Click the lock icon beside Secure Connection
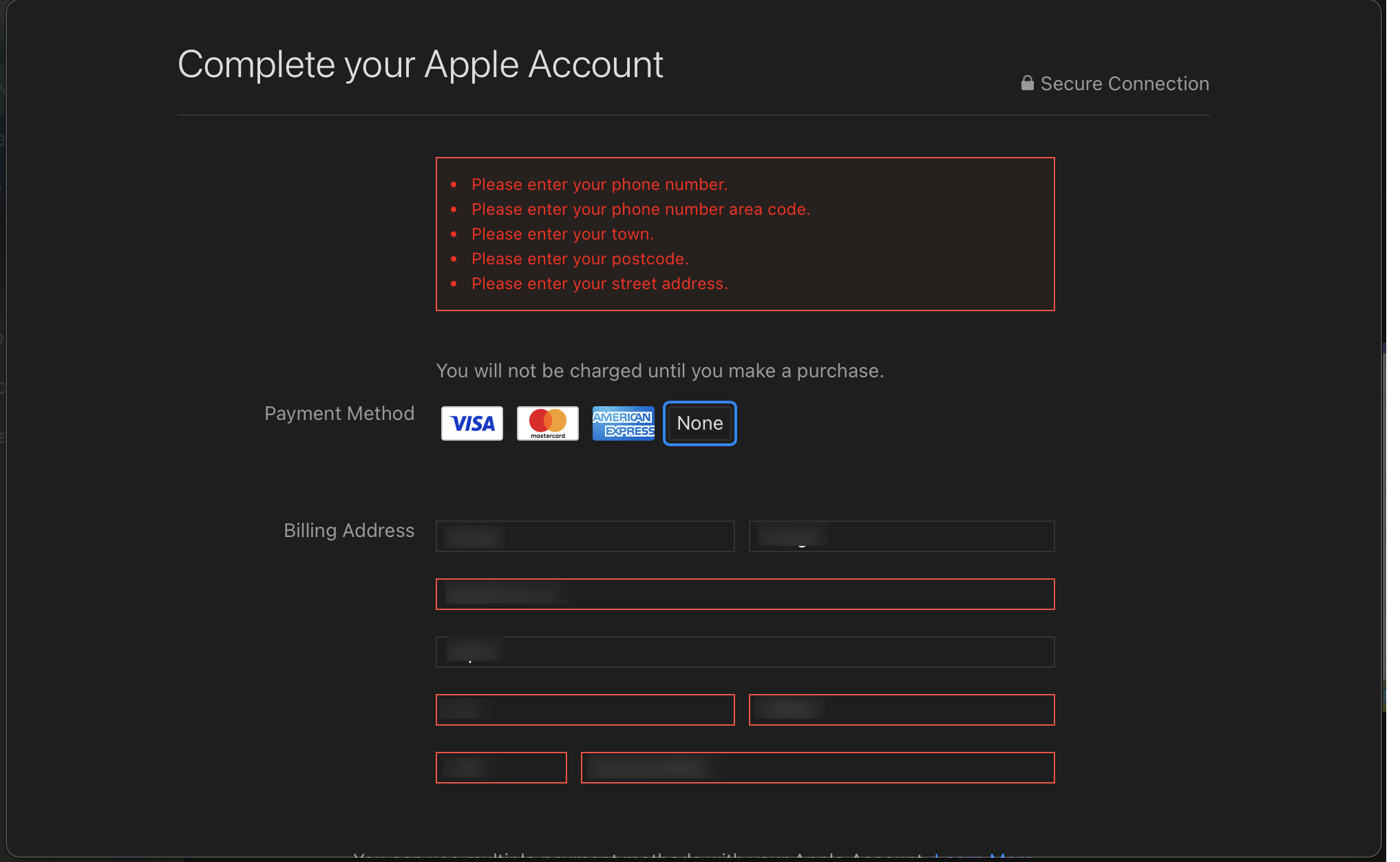The height and width of the screenshot is (862, 1400). [1026, 83]
